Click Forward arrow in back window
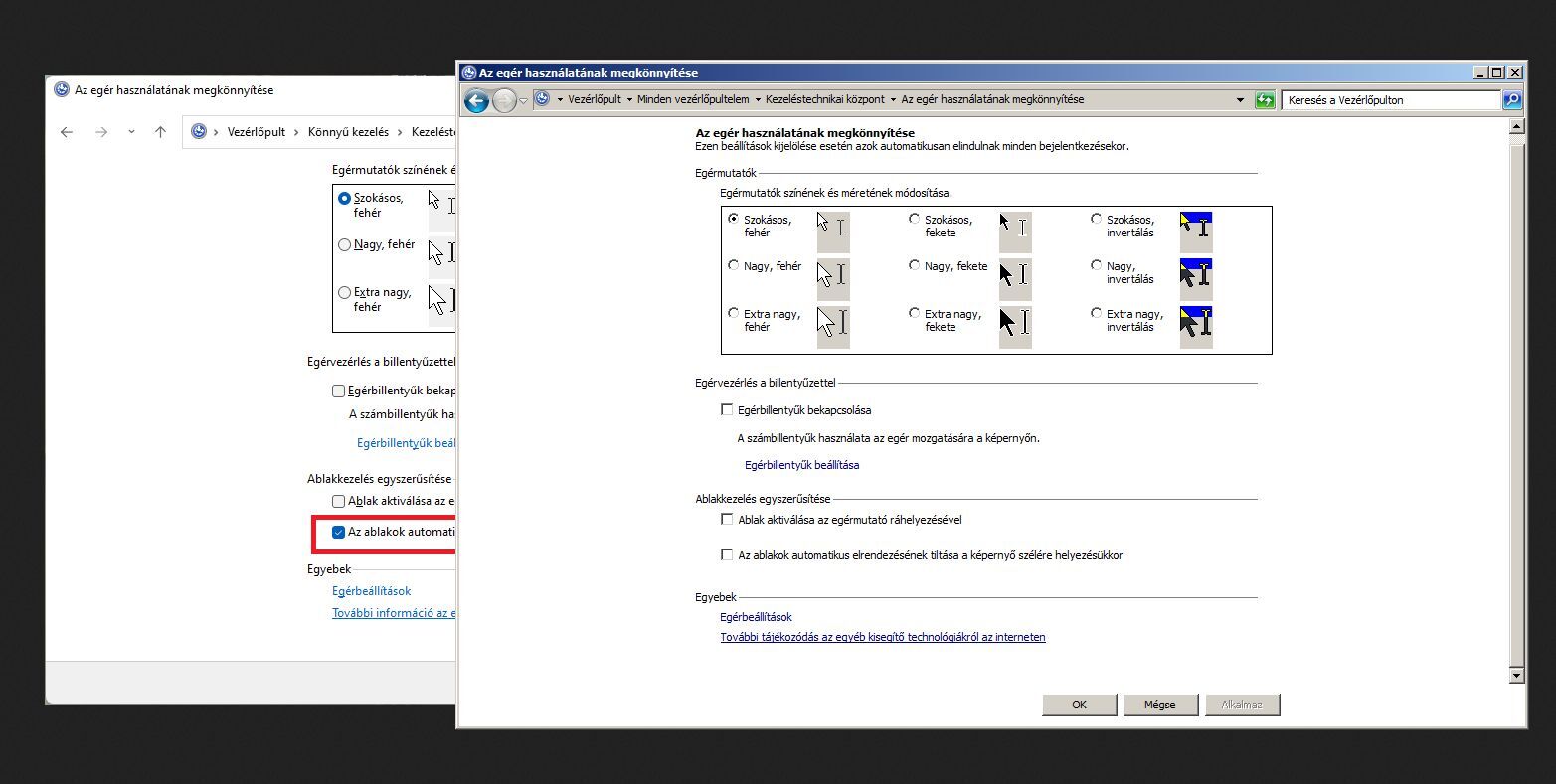This screenshot has width=1556, height=784. pos(100,132)
